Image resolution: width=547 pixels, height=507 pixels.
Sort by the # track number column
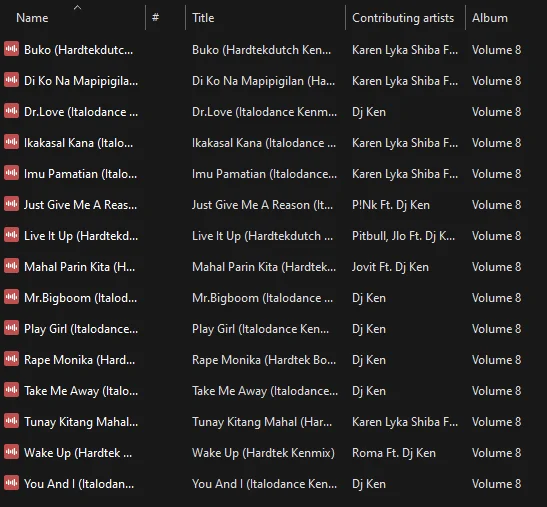pyautogui.click(x=156, y=17)
